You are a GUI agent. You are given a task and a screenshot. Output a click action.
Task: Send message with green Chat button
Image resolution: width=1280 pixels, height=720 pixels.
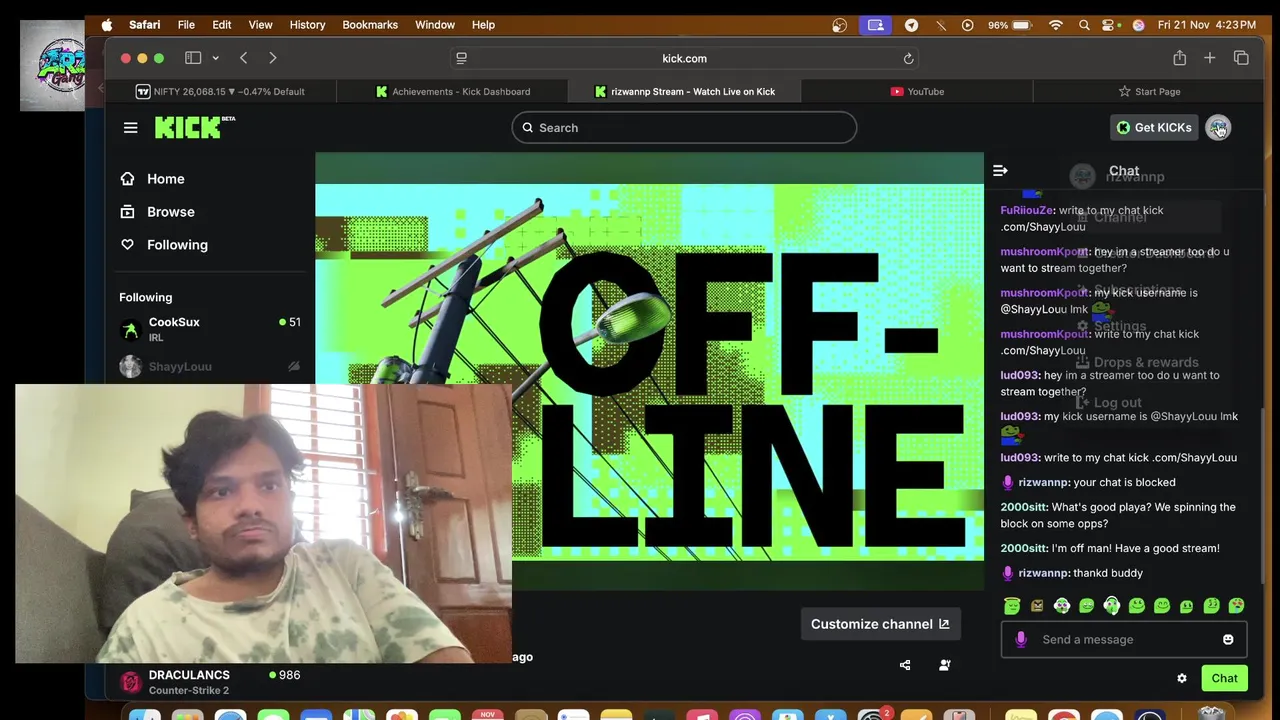click(x=1224, y=678)
